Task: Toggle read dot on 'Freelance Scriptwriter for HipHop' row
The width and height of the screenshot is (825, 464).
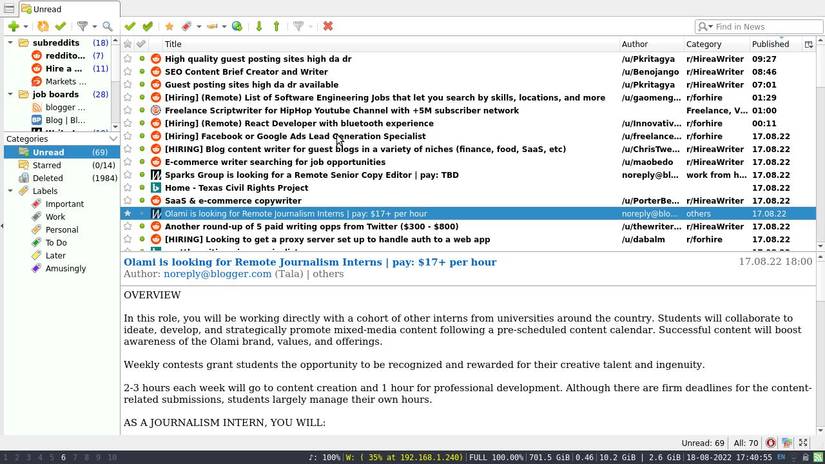Action: coord(142,110)
